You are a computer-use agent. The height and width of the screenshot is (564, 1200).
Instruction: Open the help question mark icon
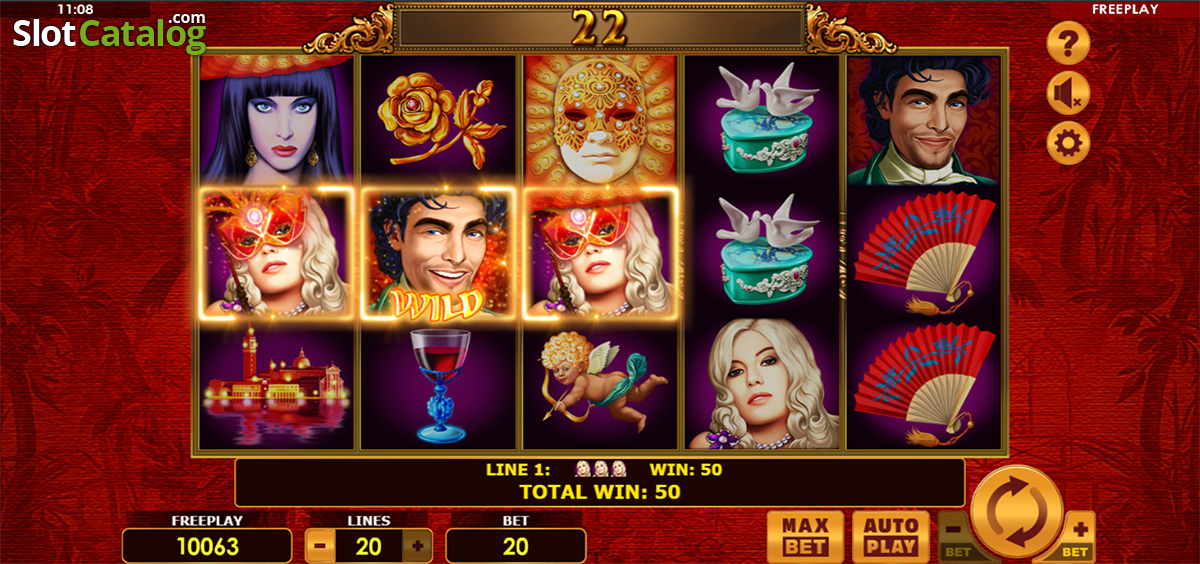click(x=1067, y=43)
